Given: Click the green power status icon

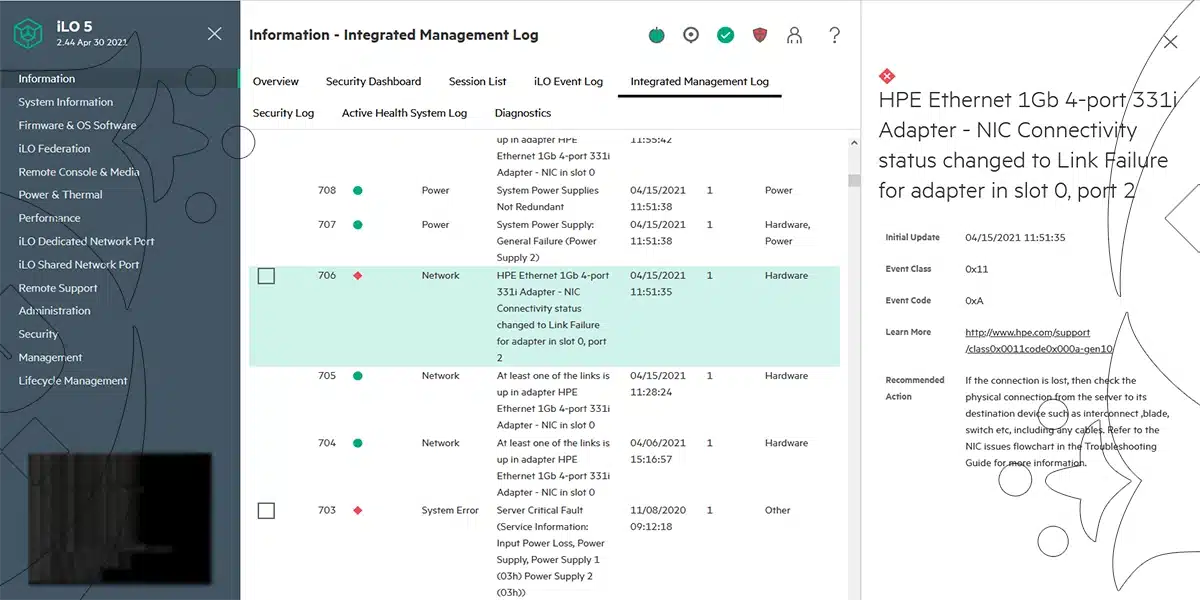Looking at the screenshot, I should point(657,35).
